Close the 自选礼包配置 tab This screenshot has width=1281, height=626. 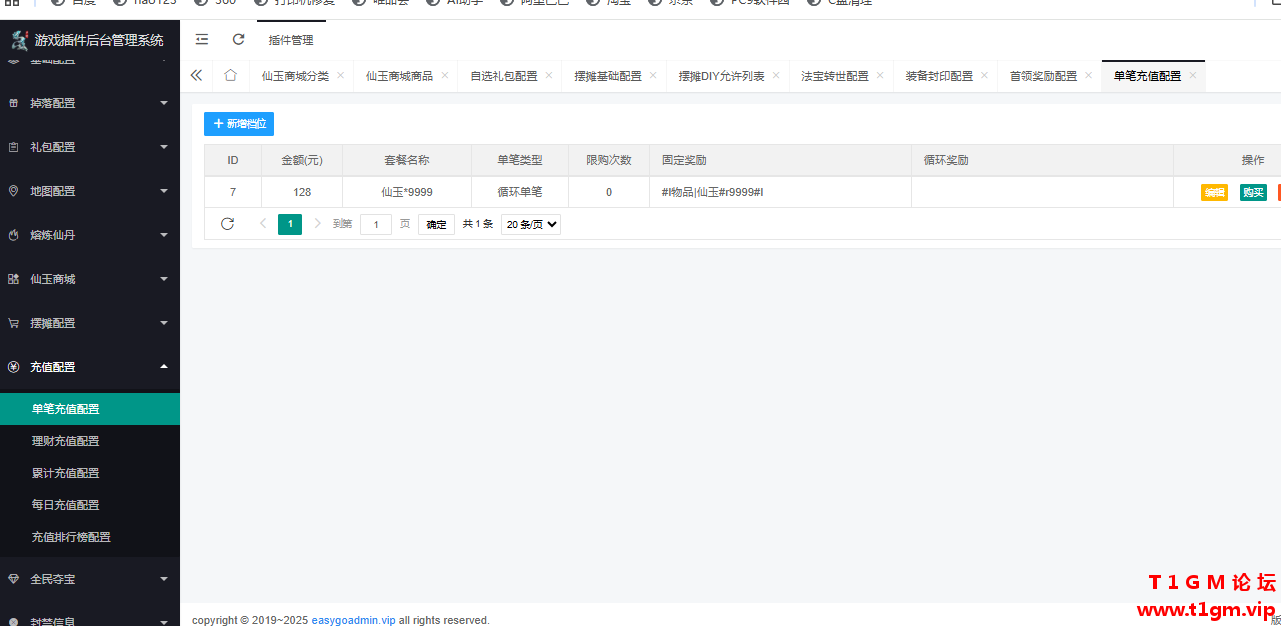548,75
